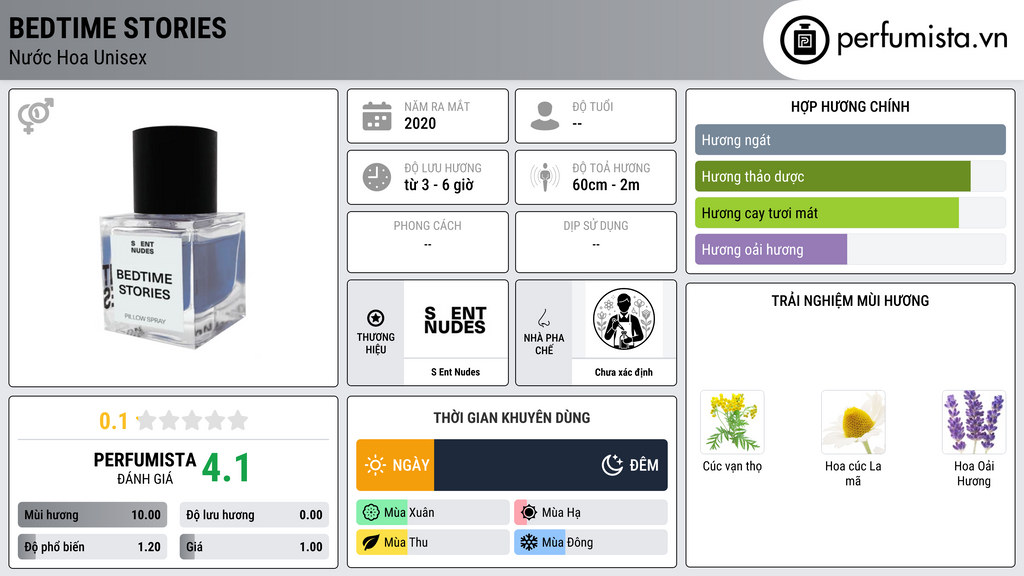
Task: Click the perfumer illustration avatar
Action: tap(624, 319)
